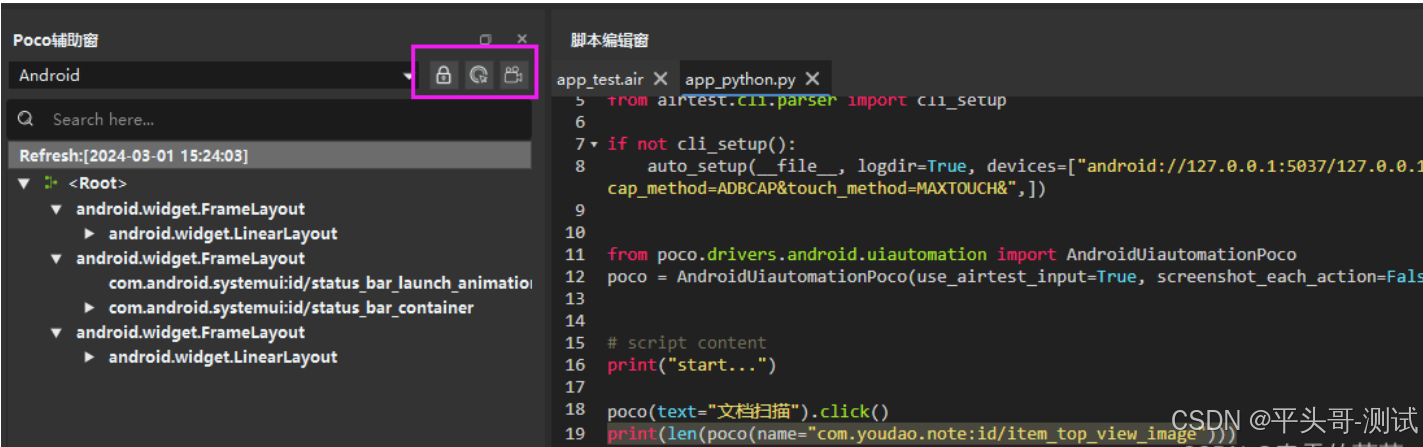Click cap_method=ADBCAP&touch_method=MAXTOUCH& text
Screen dimensions: 1423x447
click(x=826, y=188)
